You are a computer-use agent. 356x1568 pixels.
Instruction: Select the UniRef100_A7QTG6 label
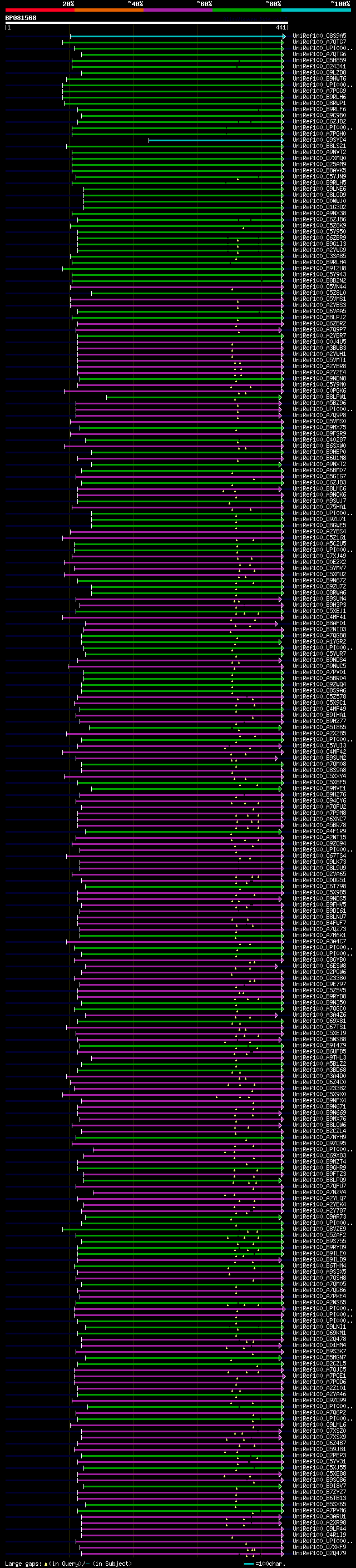coord(319,54)
